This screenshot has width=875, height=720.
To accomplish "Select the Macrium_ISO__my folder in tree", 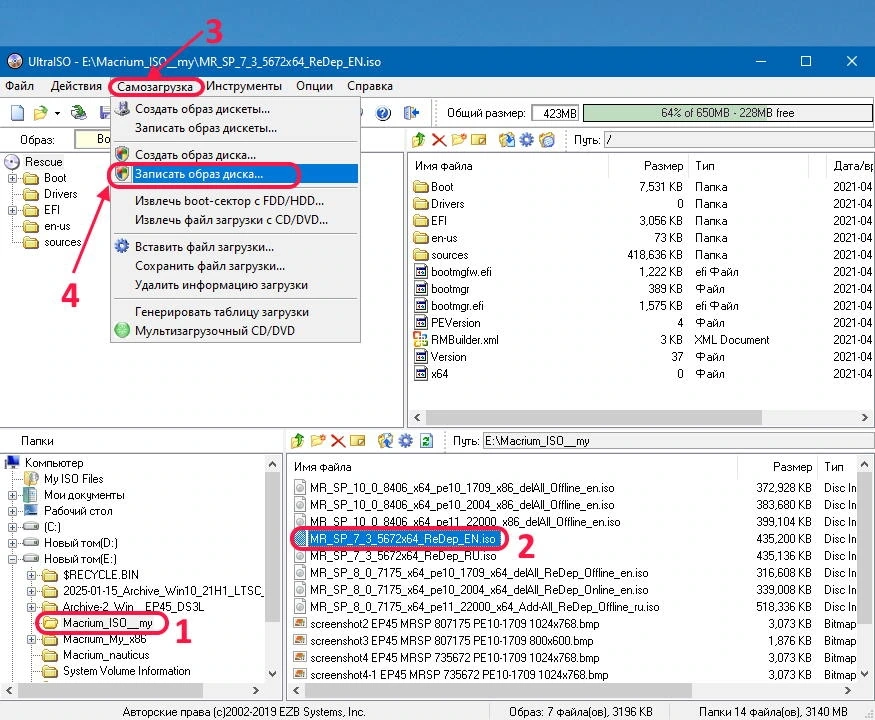I will click(108, 623).
